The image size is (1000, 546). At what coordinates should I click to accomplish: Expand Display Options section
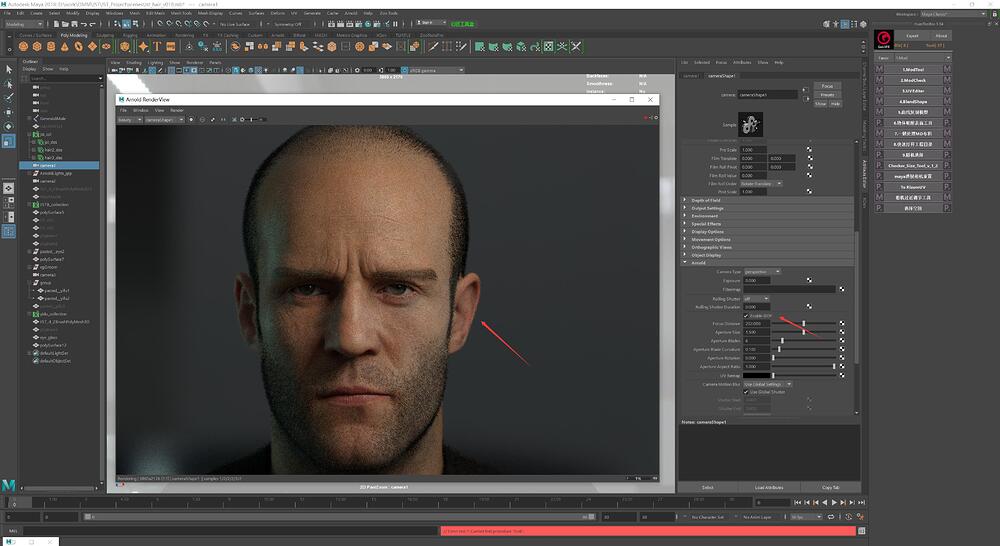(686, 232)
